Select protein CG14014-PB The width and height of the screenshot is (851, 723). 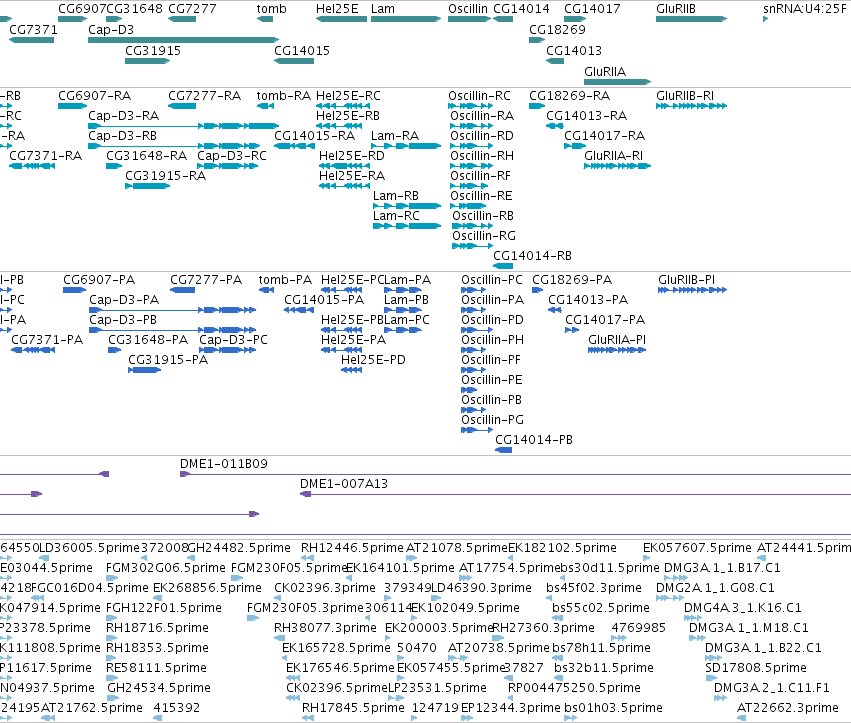click(x=504, y=451)
